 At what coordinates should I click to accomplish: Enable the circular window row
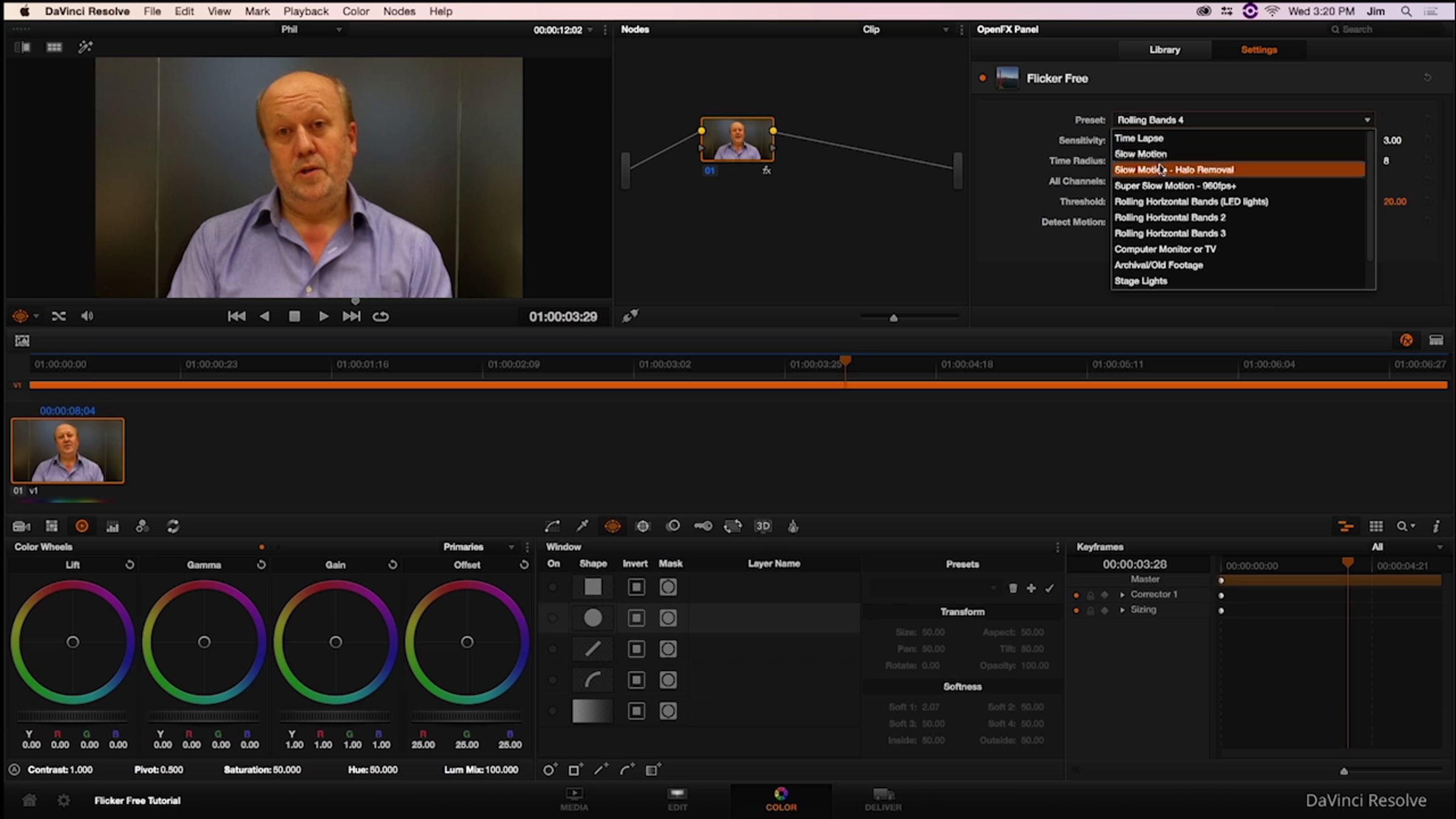tap(553, 618)
